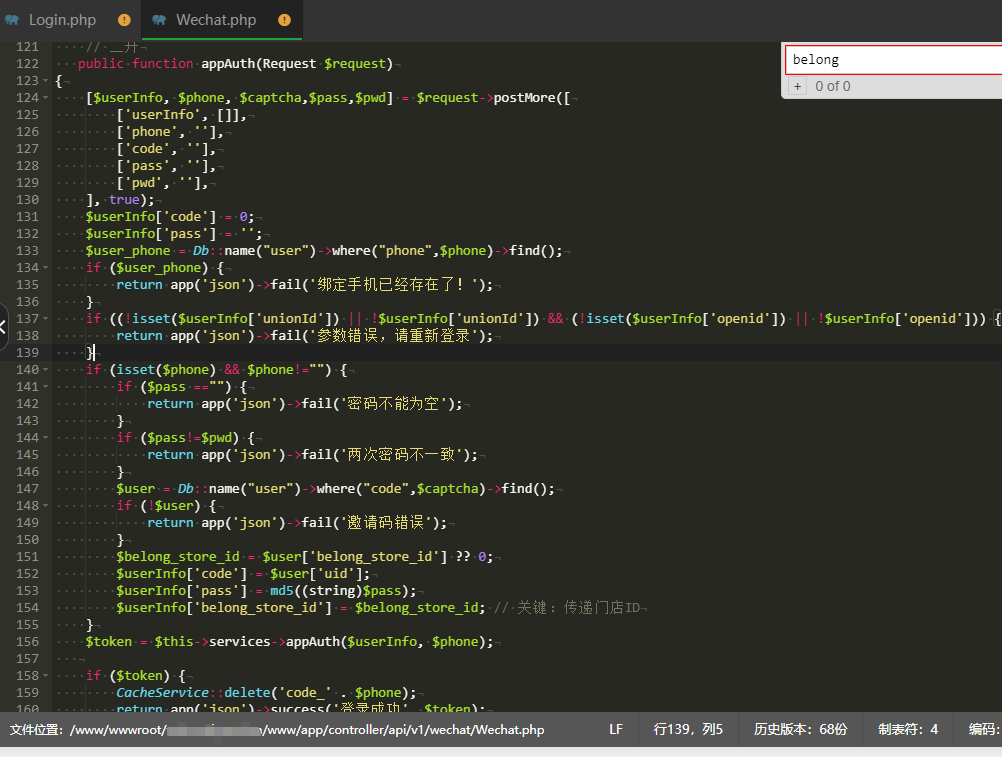Click the left sidebar collapse arrow handle

coord(4,324)
